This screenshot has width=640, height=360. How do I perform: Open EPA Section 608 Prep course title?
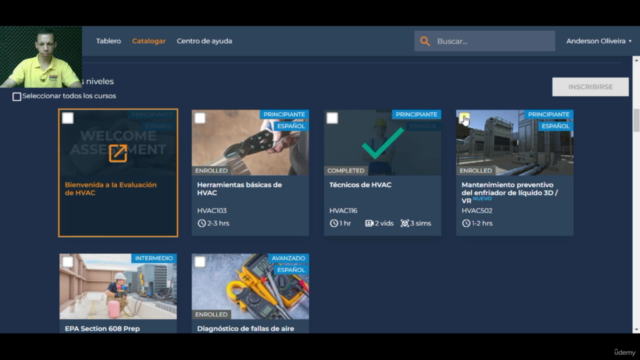pyautogui.click(x=102, y=329)
